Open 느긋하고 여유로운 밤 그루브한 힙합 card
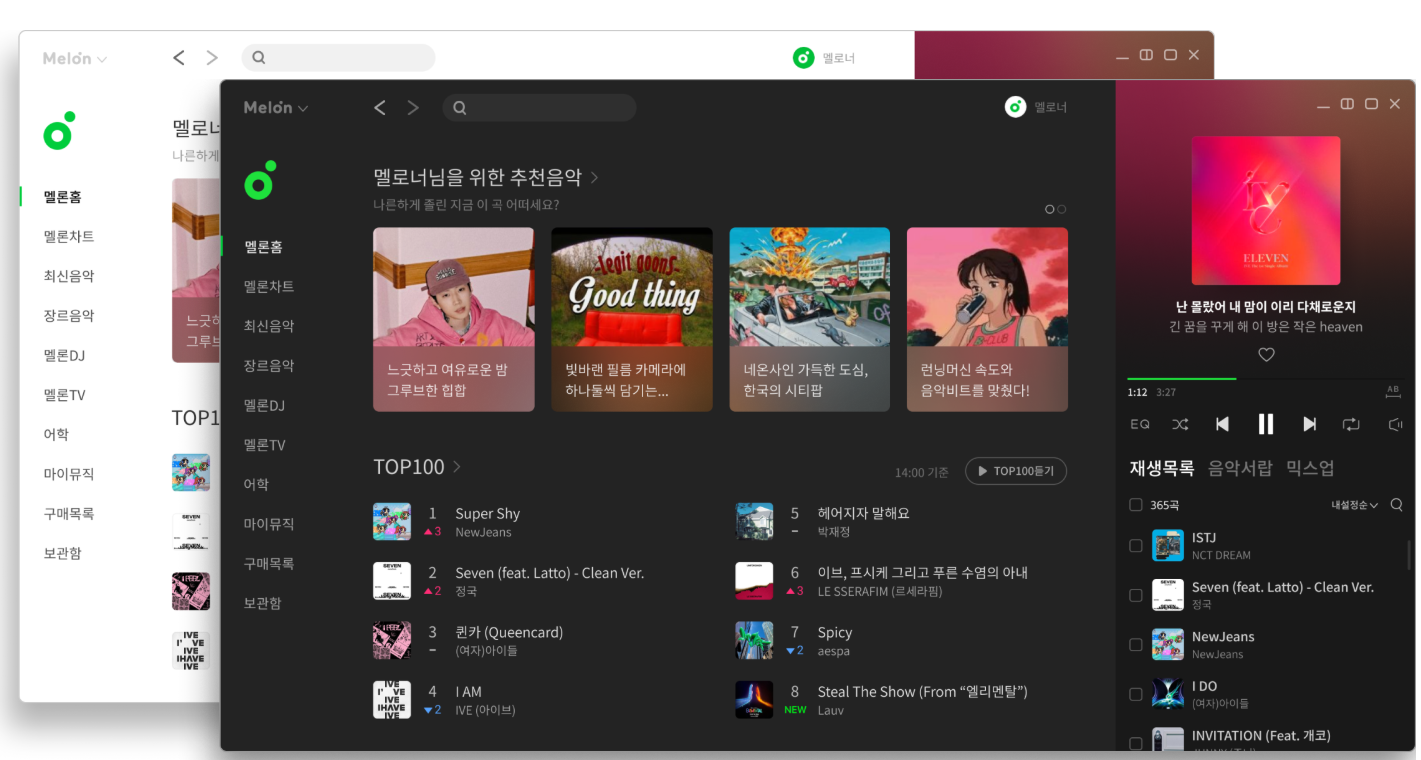The height and width of the screenshot is (760, 1421). pos(454,319)
